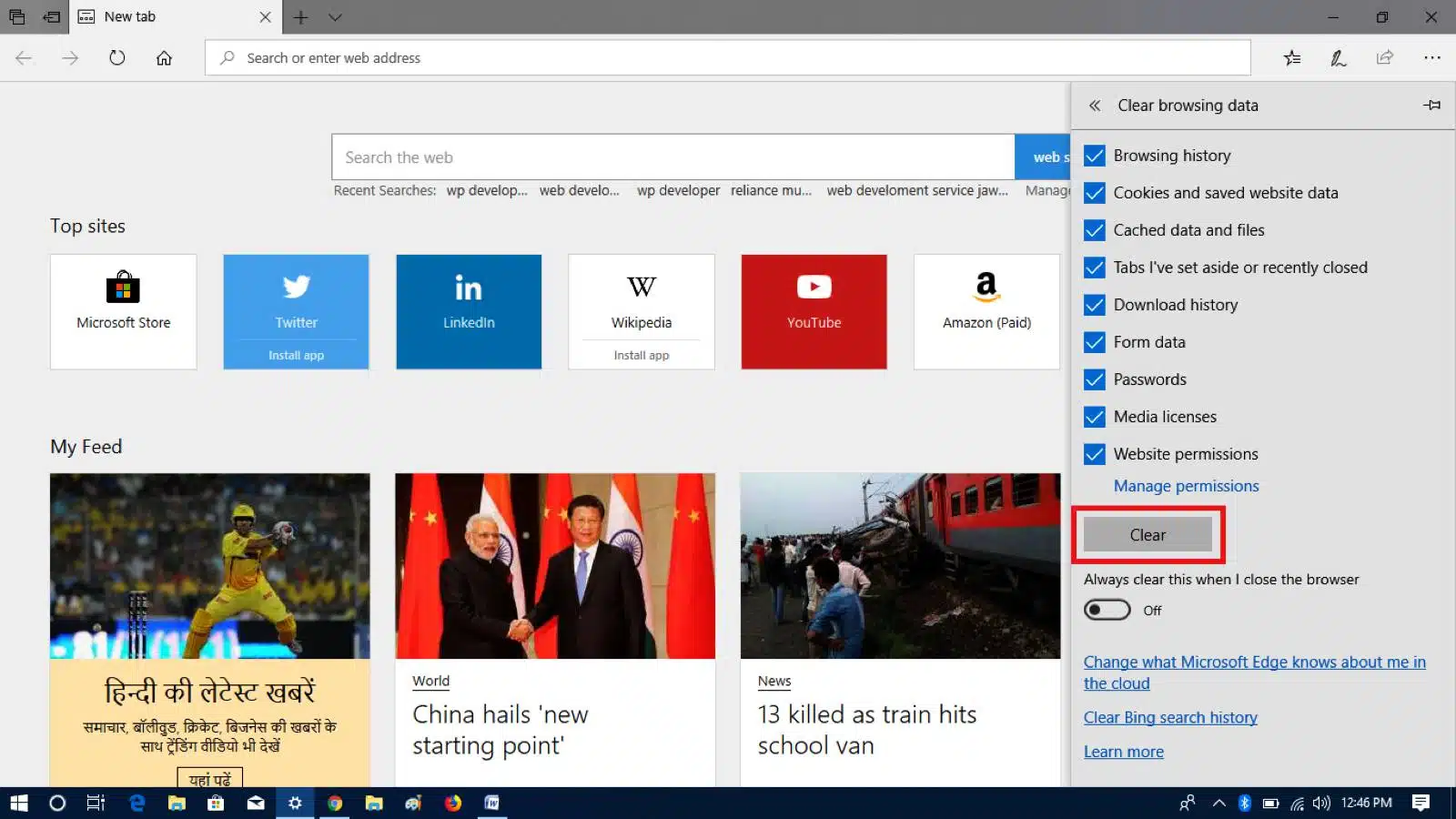Open Settings and more (...) menu

coord(1432,57)
